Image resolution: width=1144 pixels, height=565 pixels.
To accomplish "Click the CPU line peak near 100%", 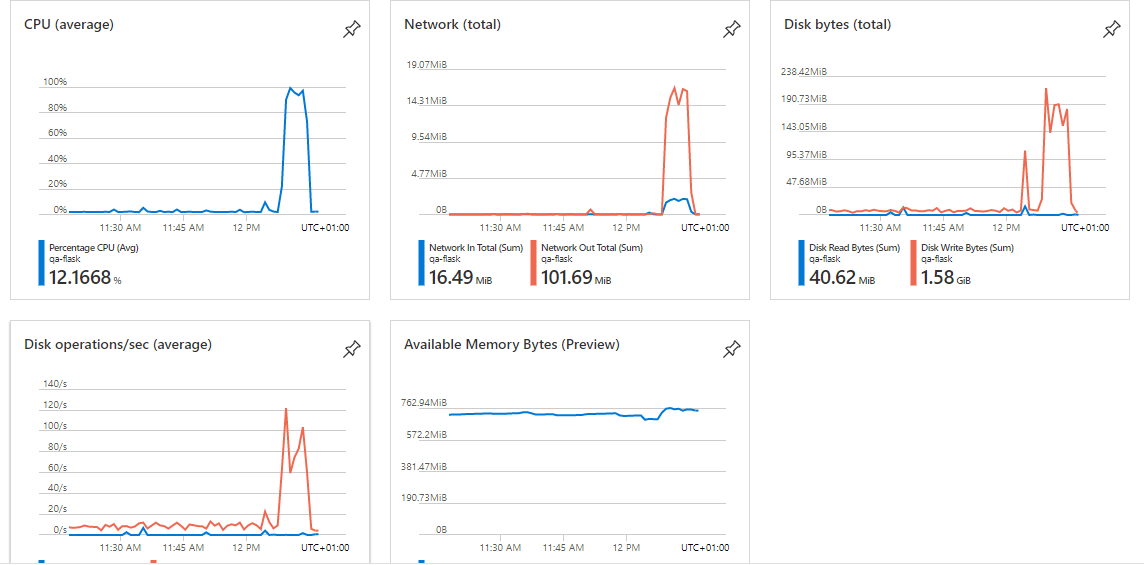I will (x=290, y=88).
